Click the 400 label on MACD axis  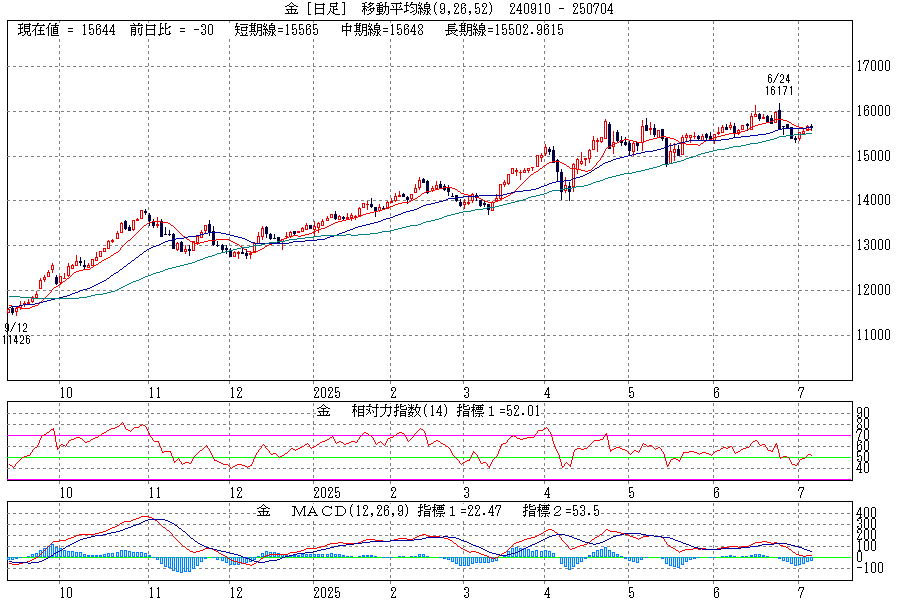pyautogui.click(x=866, y=512)
